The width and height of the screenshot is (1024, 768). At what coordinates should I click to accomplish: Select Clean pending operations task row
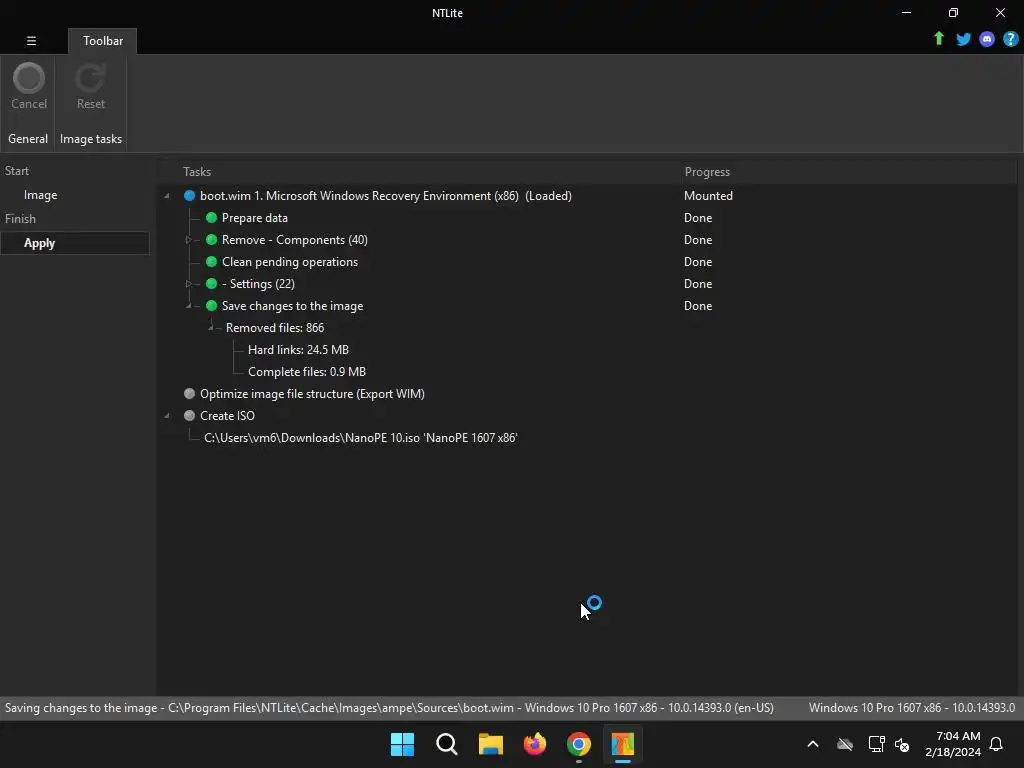tap(289, 262)
